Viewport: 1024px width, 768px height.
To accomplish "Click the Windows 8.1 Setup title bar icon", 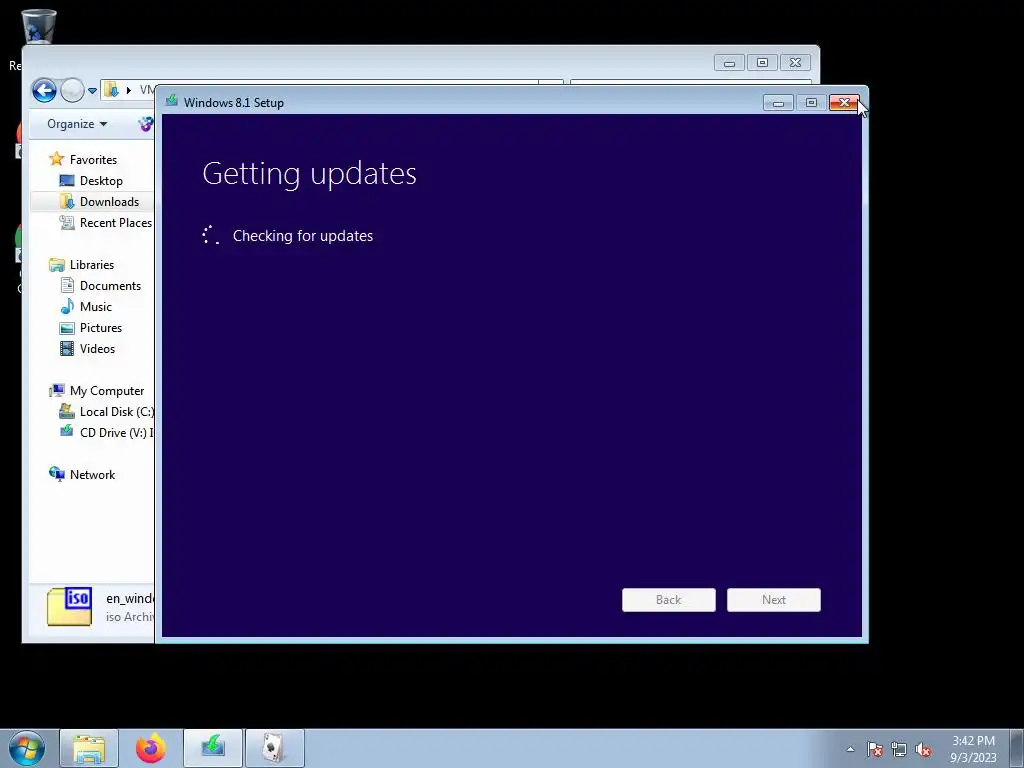I will 172,101.
